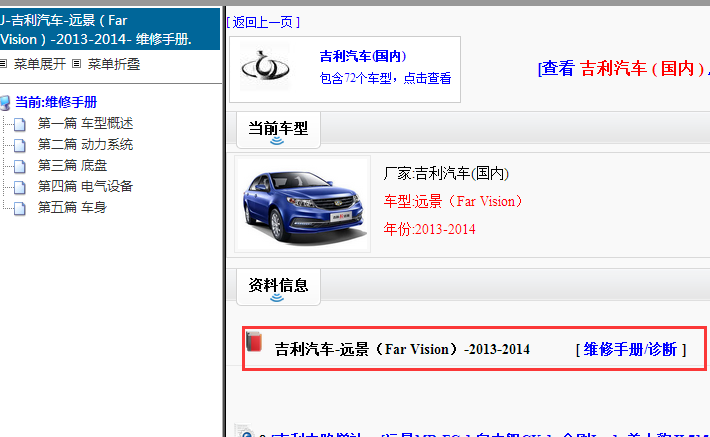Viewport: 710px width, 437px height.
Task: Click 包含72个车型,点击查看 link
Action: click(385, 78)
